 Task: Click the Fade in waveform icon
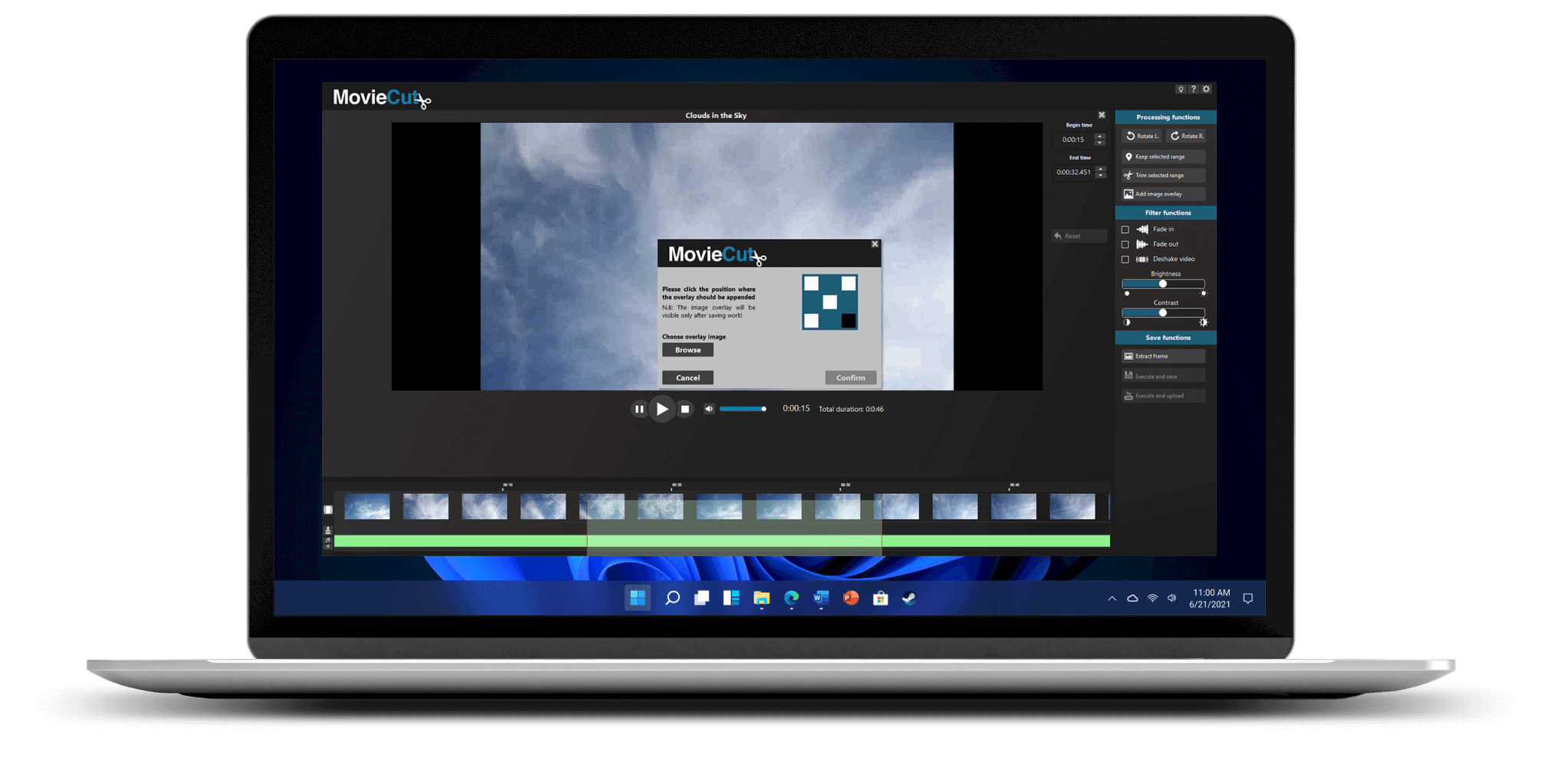[1142, 229]
